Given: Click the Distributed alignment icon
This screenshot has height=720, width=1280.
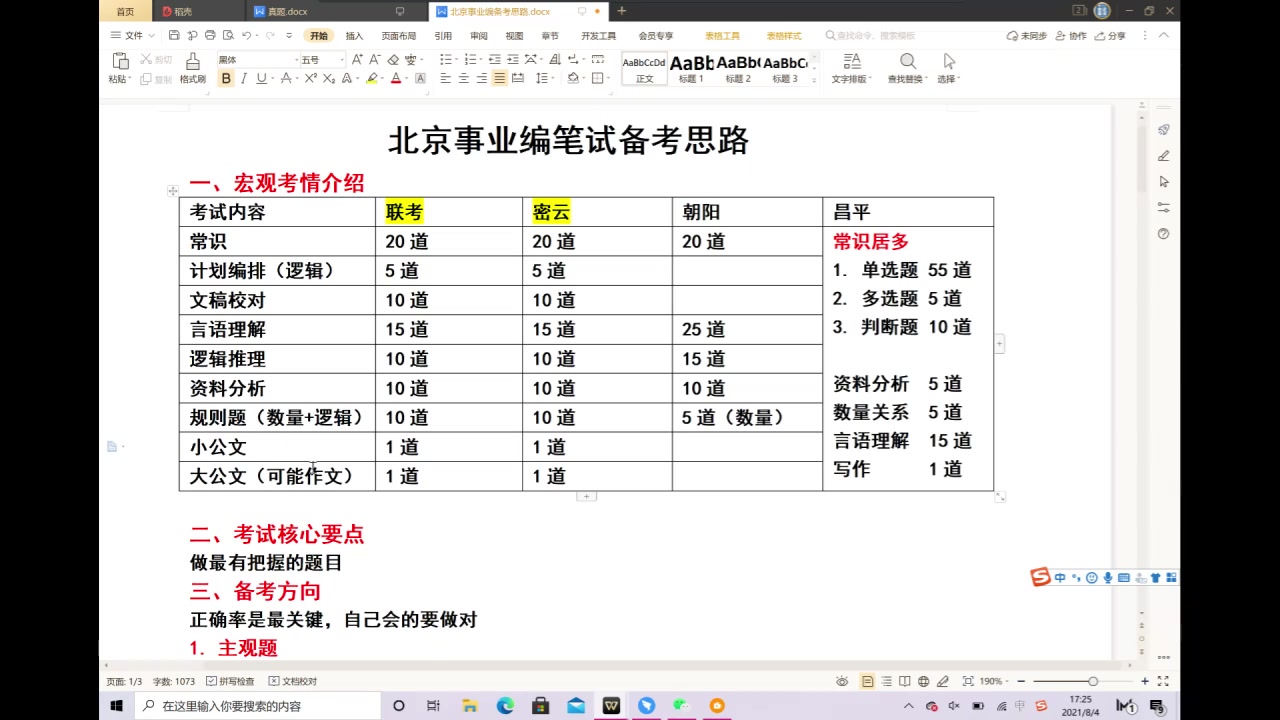Looking at the screenshot, I should [517, 78].
